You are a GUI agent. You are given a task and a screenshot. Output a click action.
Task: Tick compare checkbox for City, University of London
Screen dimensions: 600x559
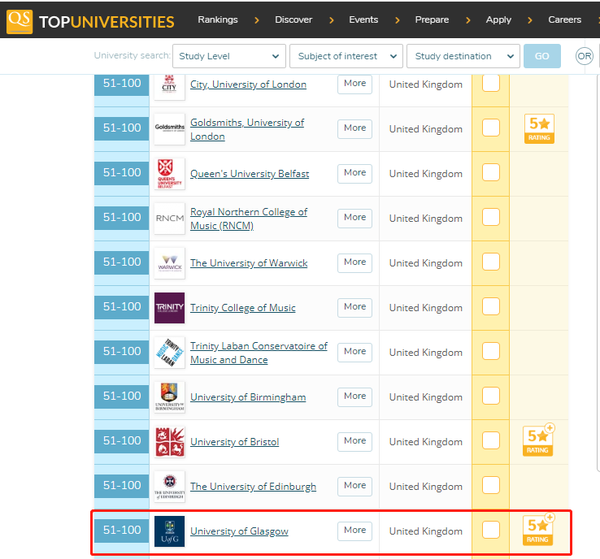491,83
